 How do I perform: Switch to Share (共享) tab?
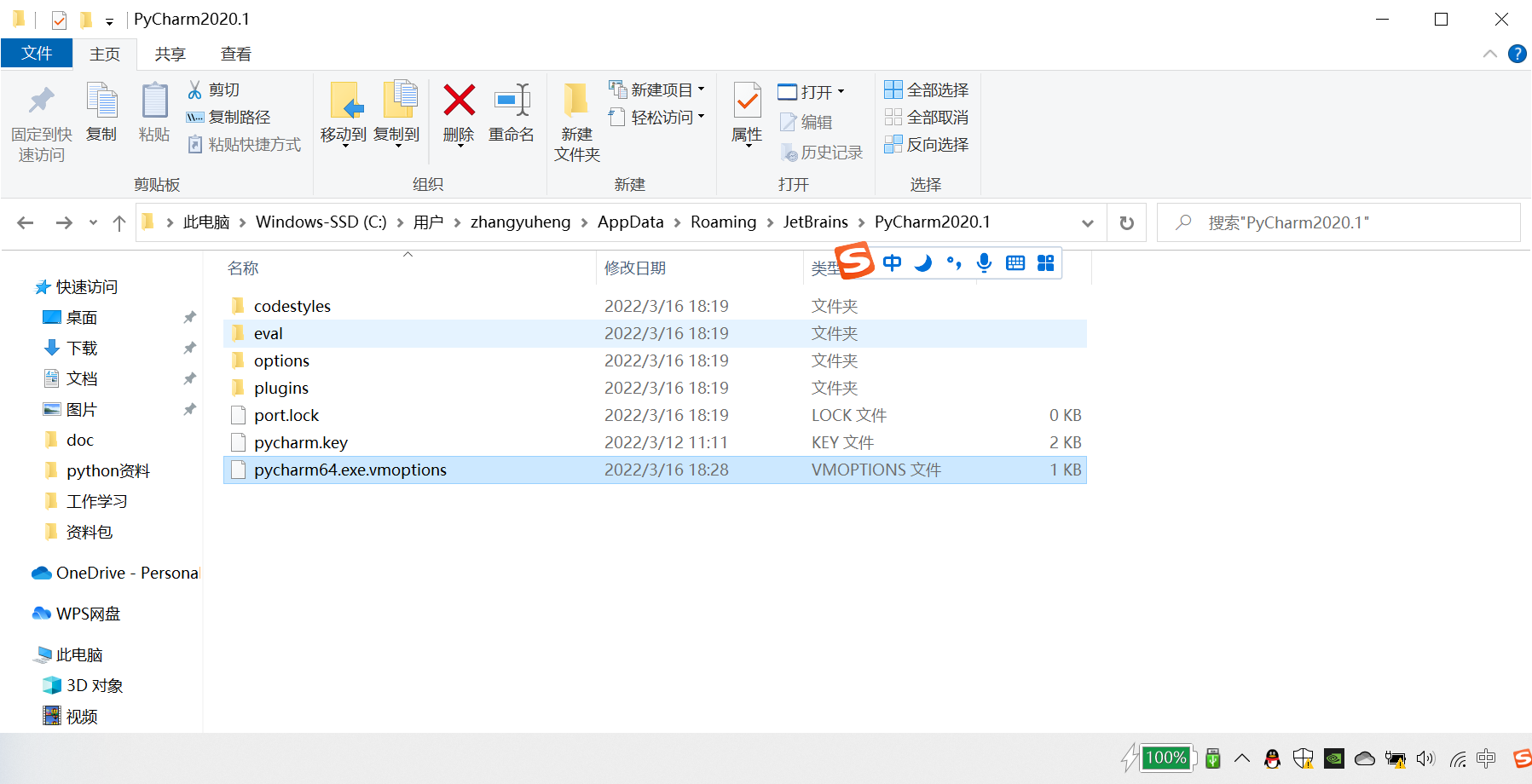click(x=170, y=54)
